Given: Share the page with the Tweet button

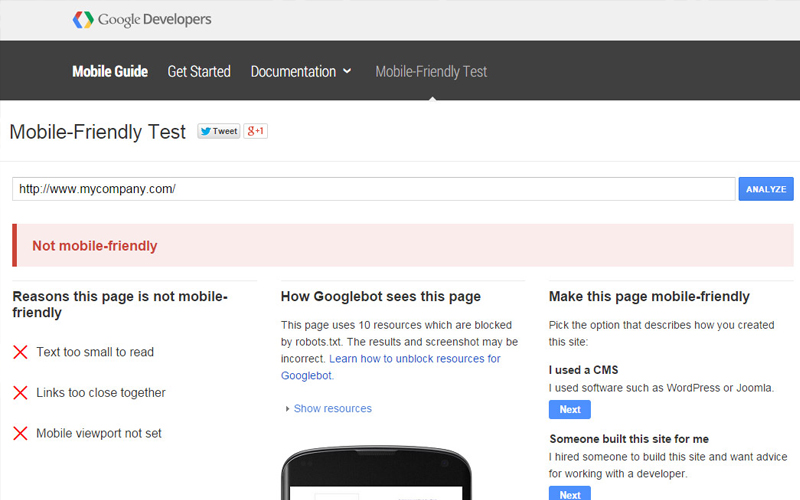Looking at the screenshot, I should 218,131.
